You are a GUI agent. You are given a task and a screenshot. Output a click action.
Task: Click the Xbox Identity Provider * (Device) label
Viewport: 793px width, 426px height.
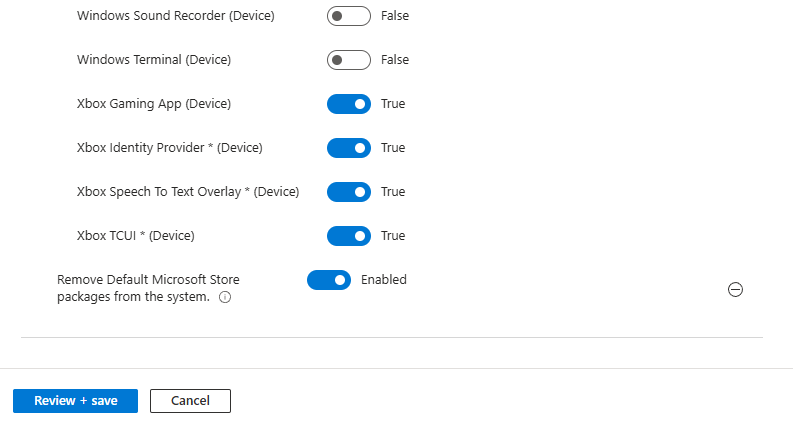click(169, 148)
